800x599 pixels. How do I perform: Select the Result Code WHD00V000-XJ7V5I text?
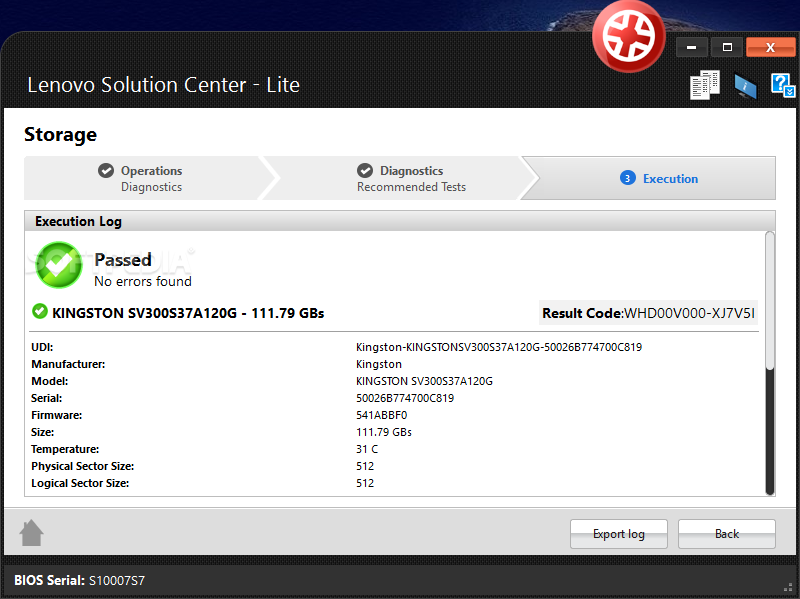point(648,313)
